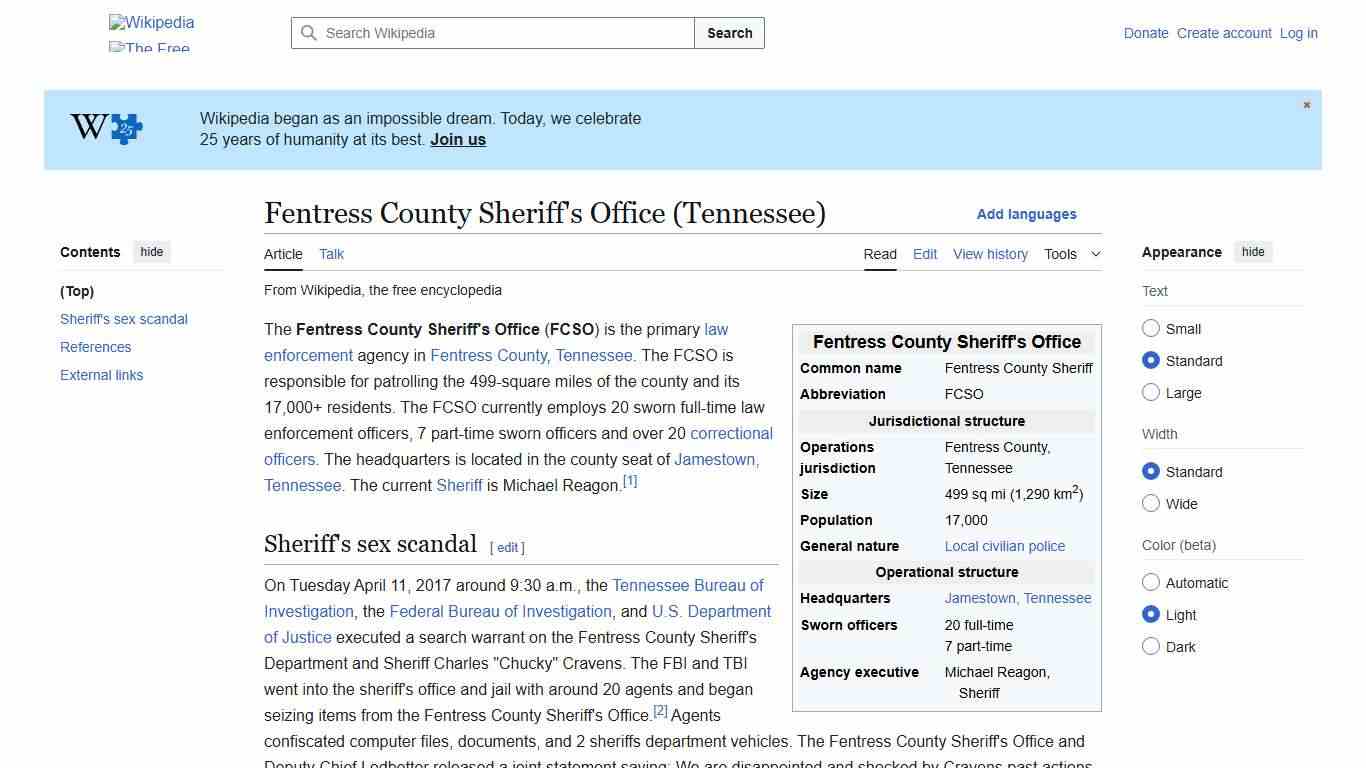Hide the Appearance panel

1253,251
